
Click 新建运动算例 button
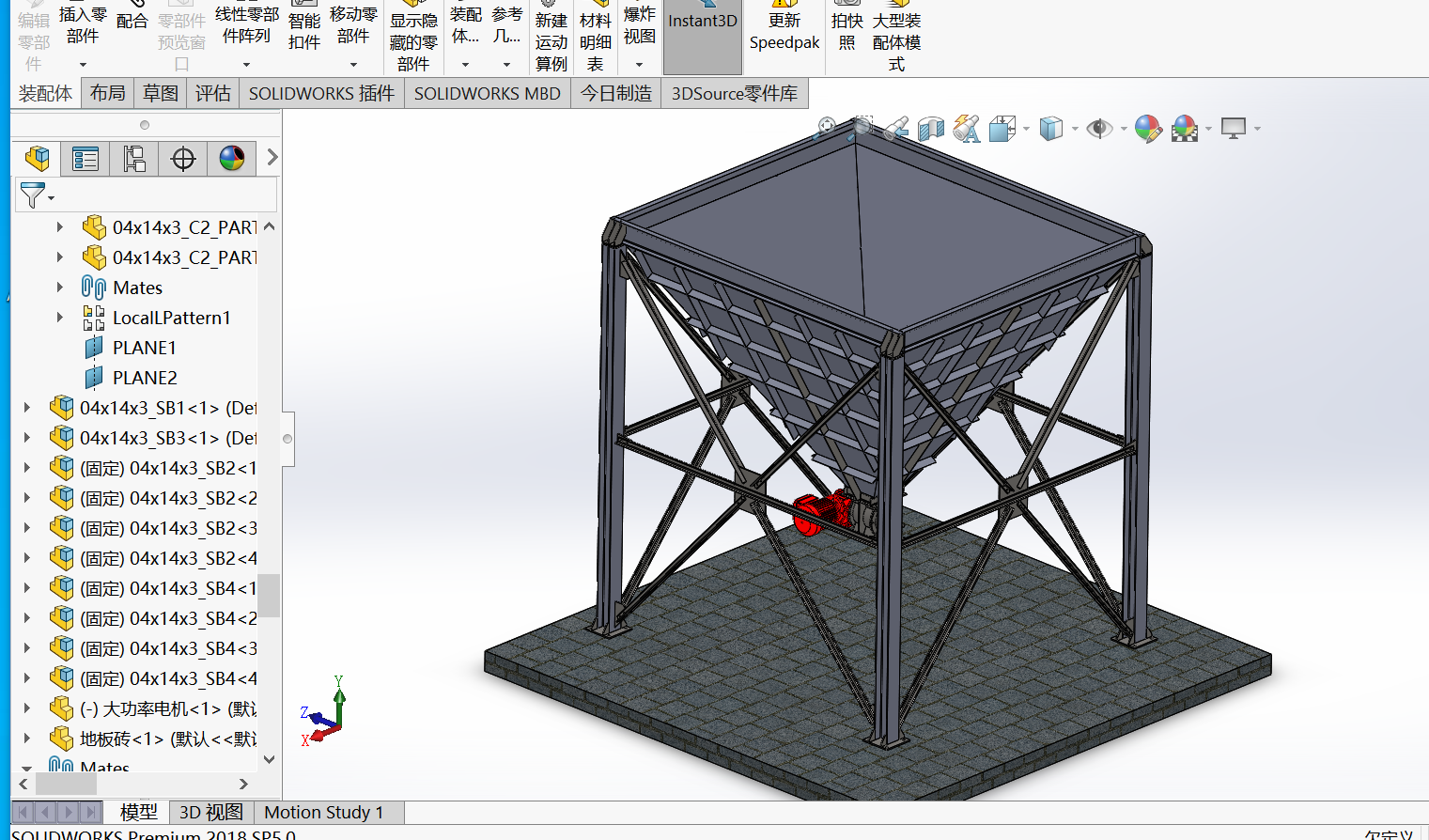point(551,38)
